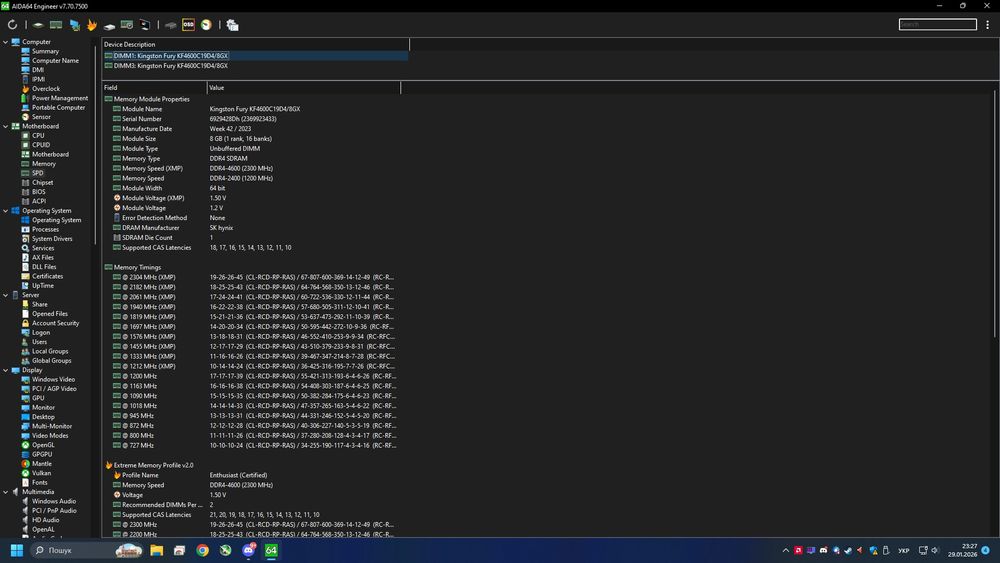Select Overclock in the Computer section

click(x=45, y=89)
